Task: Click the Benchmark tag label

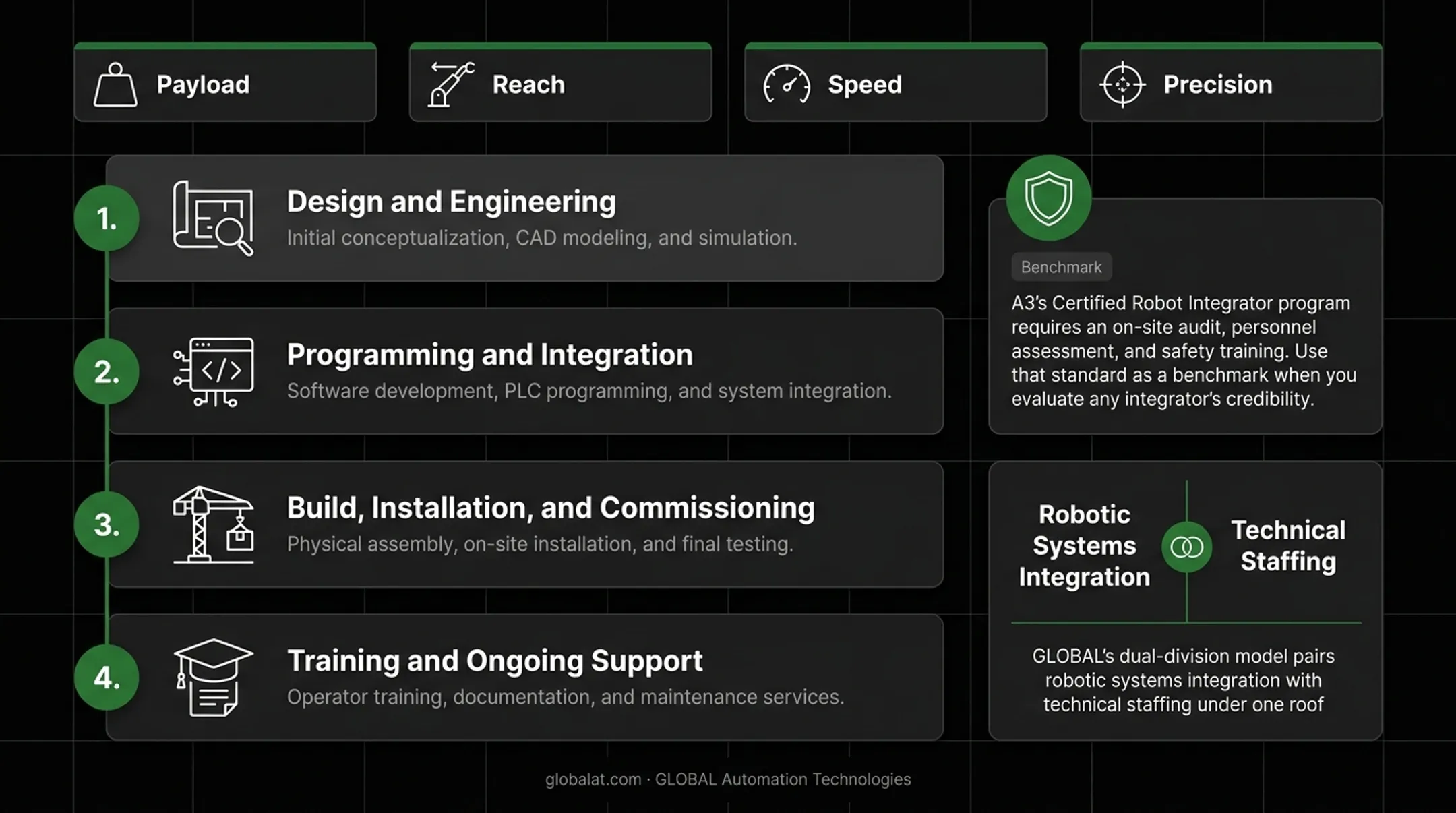Action: click(x=1061, y=267)
